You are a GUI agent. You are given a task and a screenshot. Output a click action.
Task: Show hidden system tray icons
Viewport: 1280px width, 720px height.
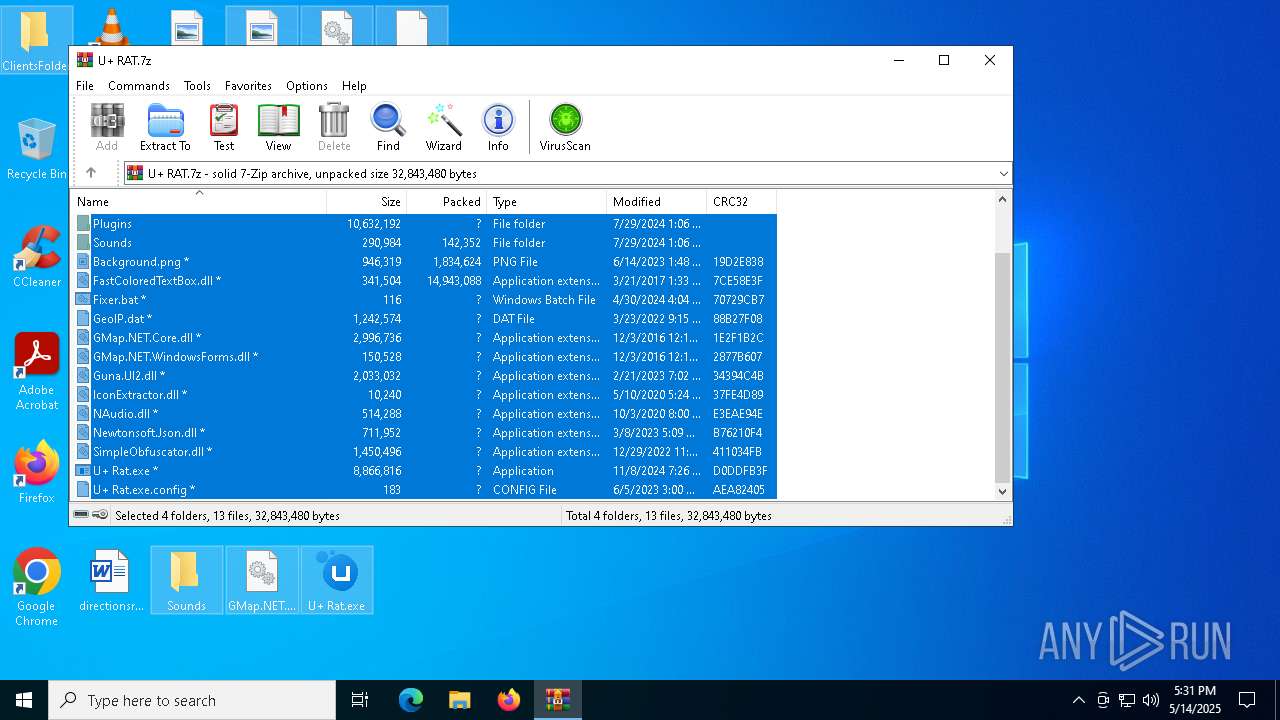tap(1078, 700)
